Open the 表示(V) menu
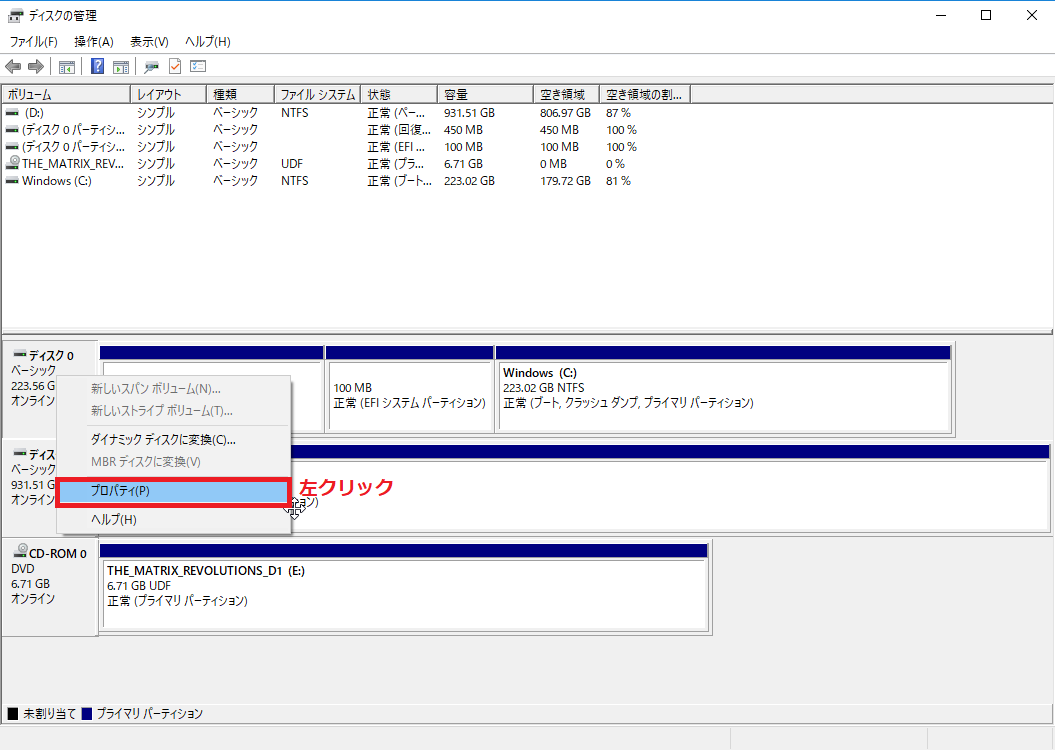Viewport: 1055px width, 750px height. click(149, 42)
